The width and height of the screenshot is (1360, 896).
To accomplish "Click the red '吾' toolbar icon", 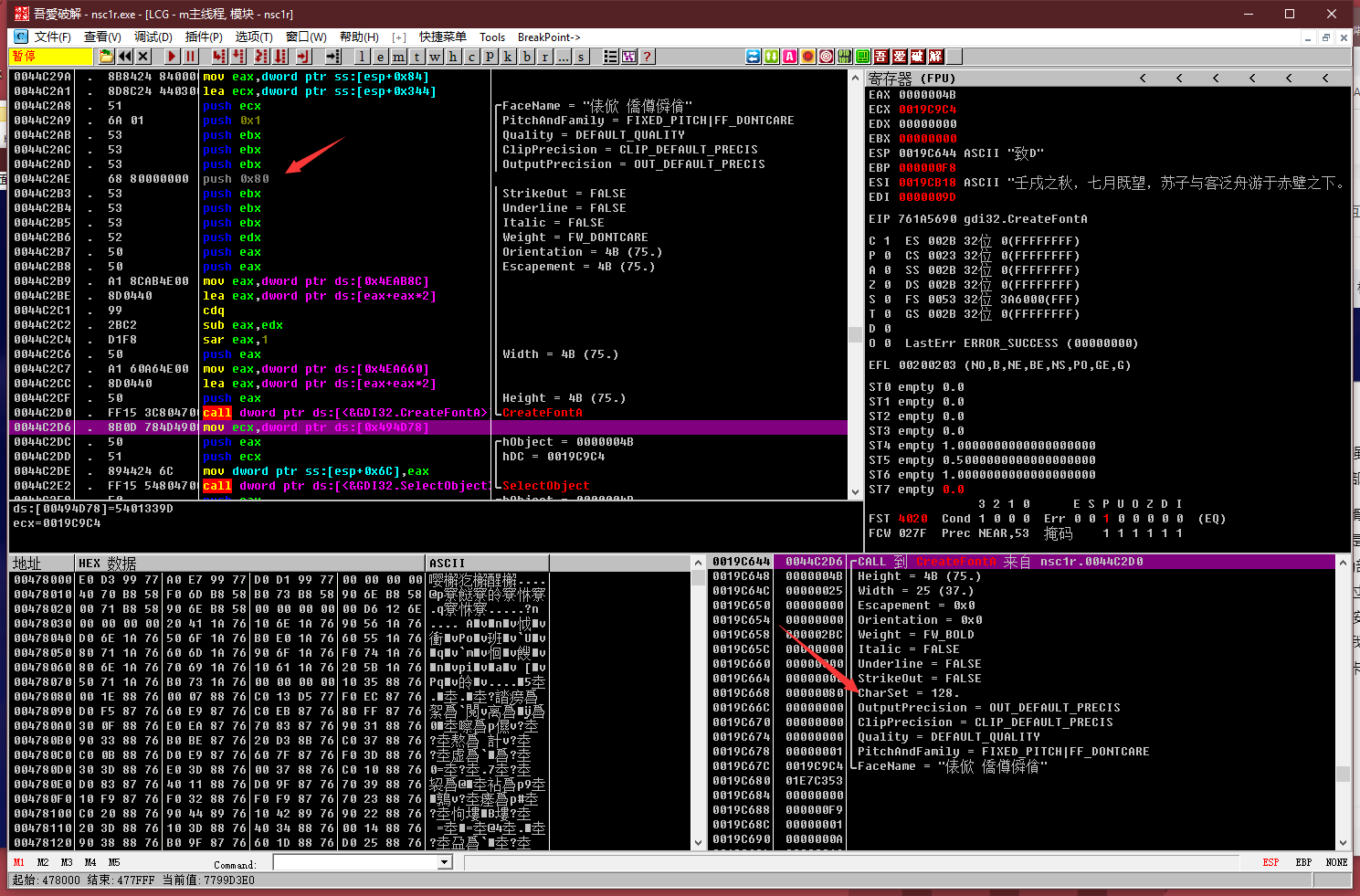I will (881, 57).
